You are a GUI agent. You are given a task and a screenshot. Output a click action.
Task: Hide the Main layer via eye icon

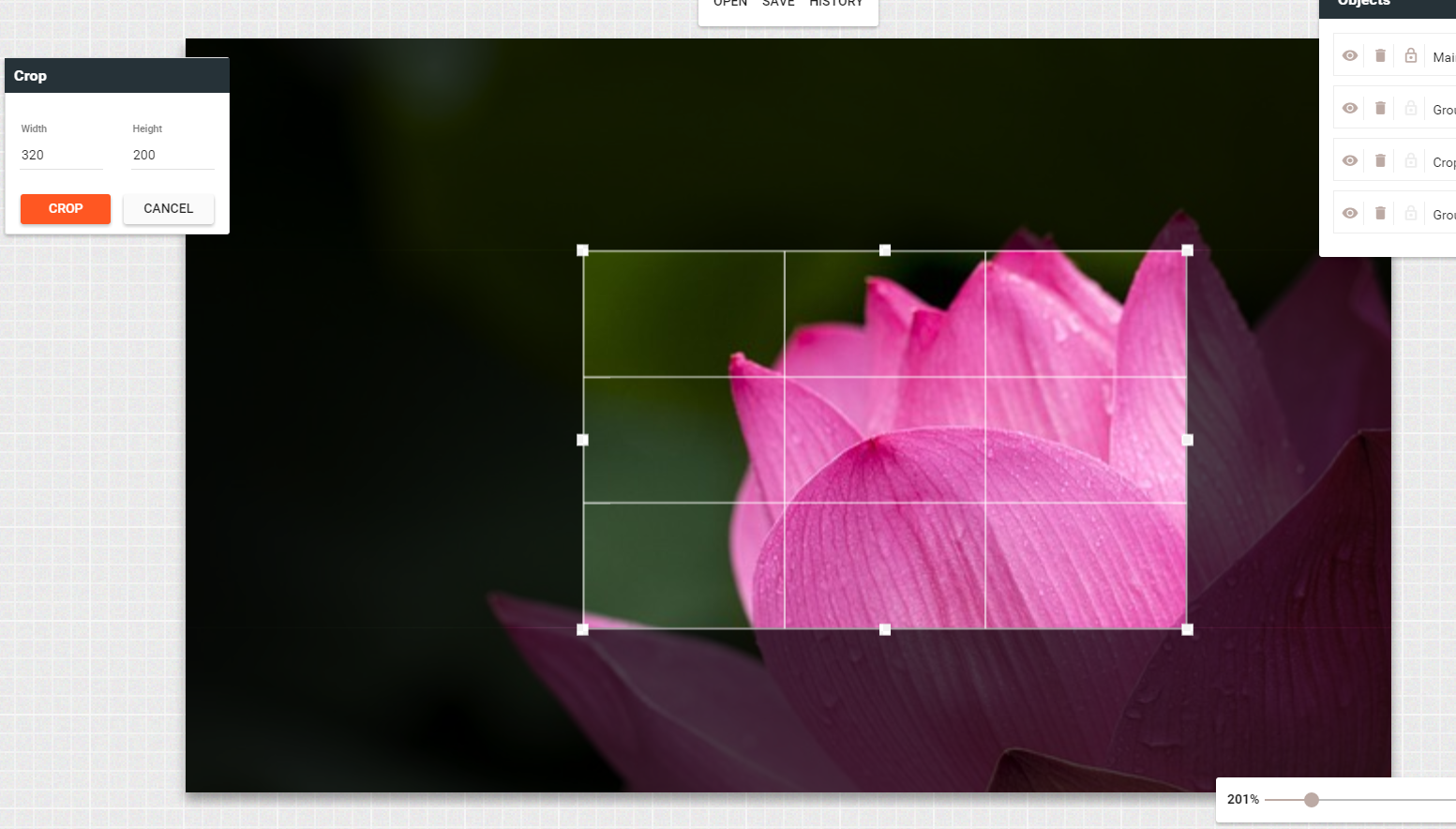tap(1349, 56)
